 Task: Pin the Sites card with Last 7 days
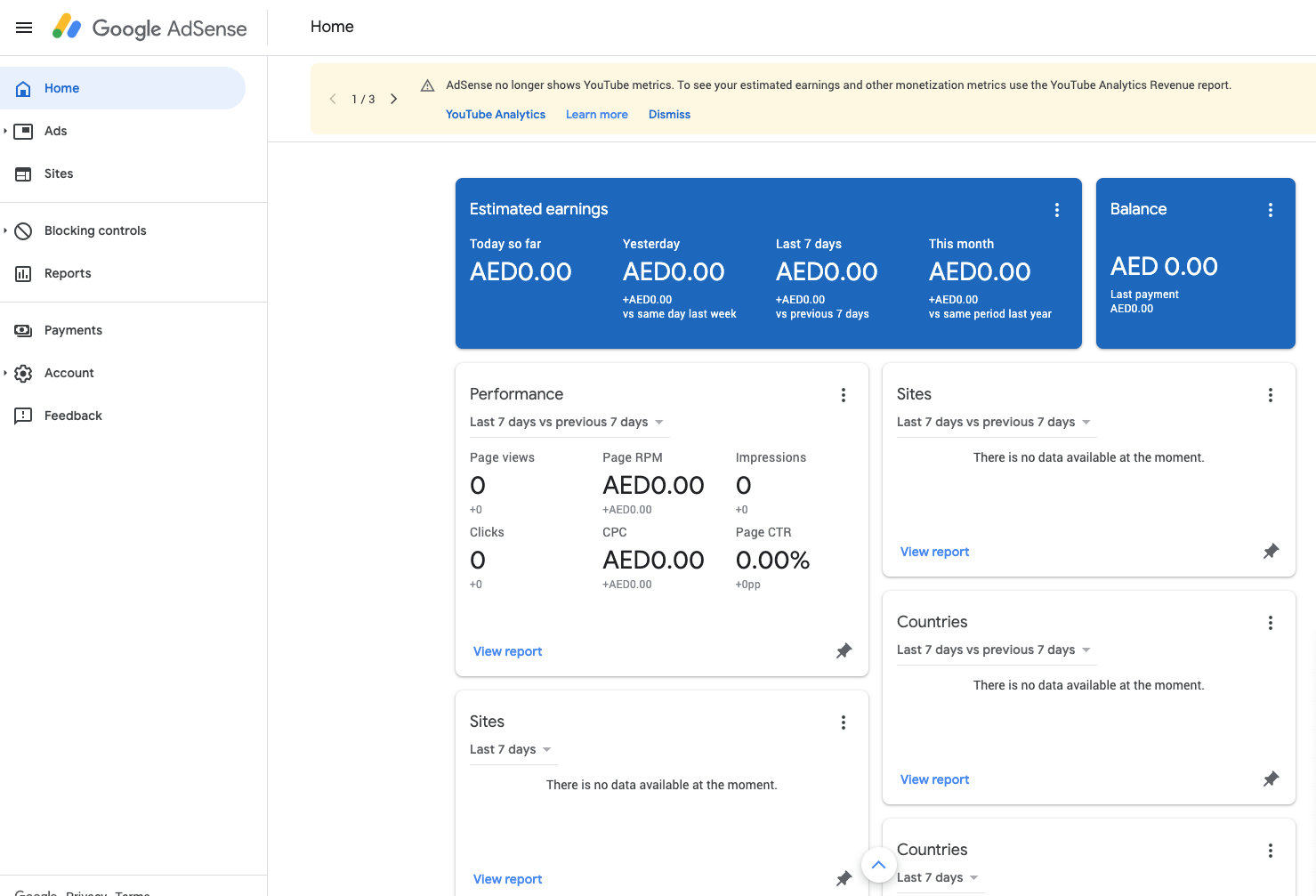click(844, 879)
